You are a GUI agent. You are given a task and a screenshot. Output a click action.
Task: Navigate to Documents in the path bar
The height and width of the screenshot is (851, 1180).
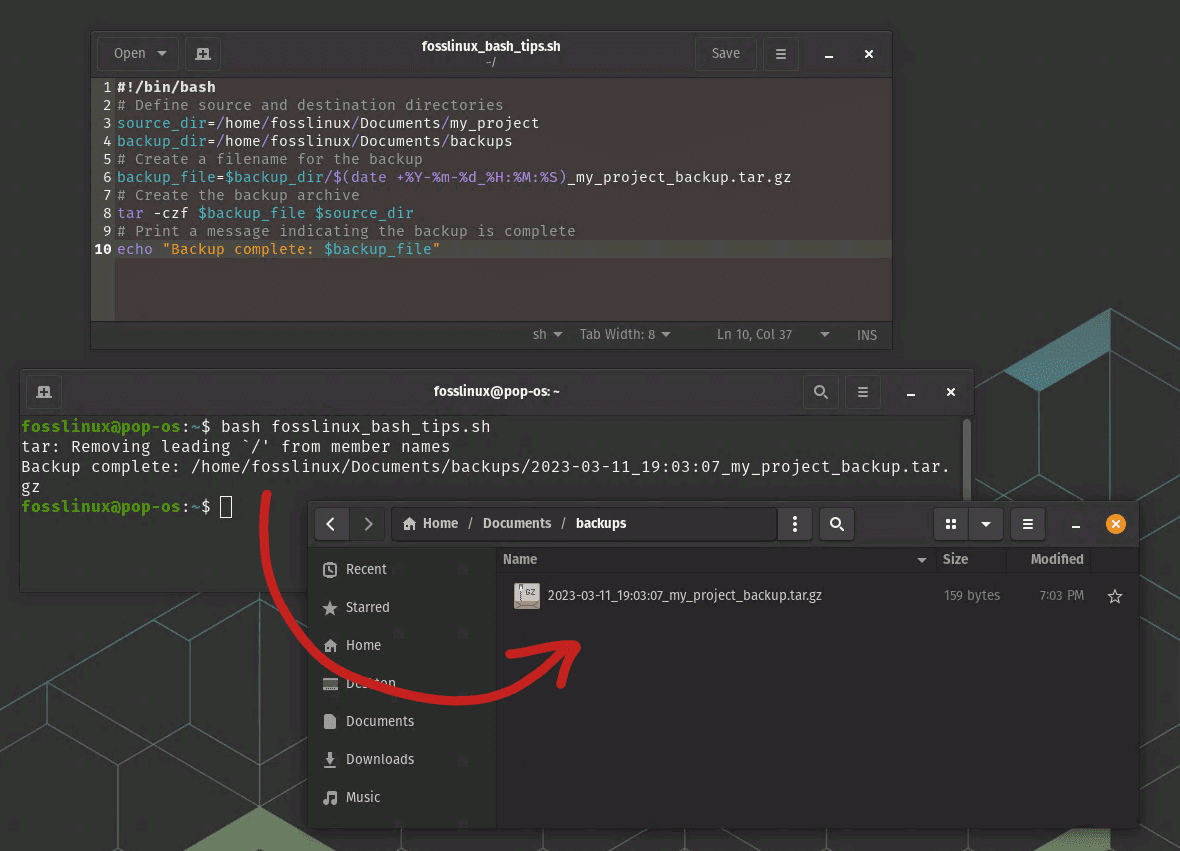[x=517, y=523]
